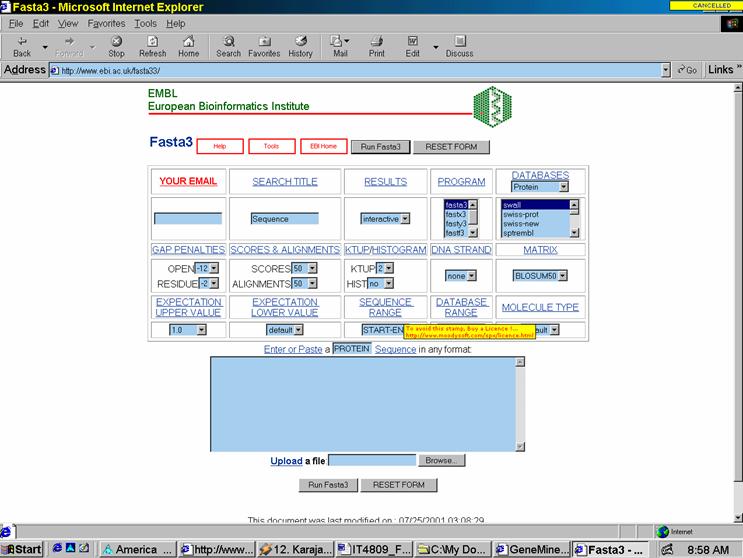The image size is (743, 558).
Task: Click the large sequence text area
Action: (363, 404)
